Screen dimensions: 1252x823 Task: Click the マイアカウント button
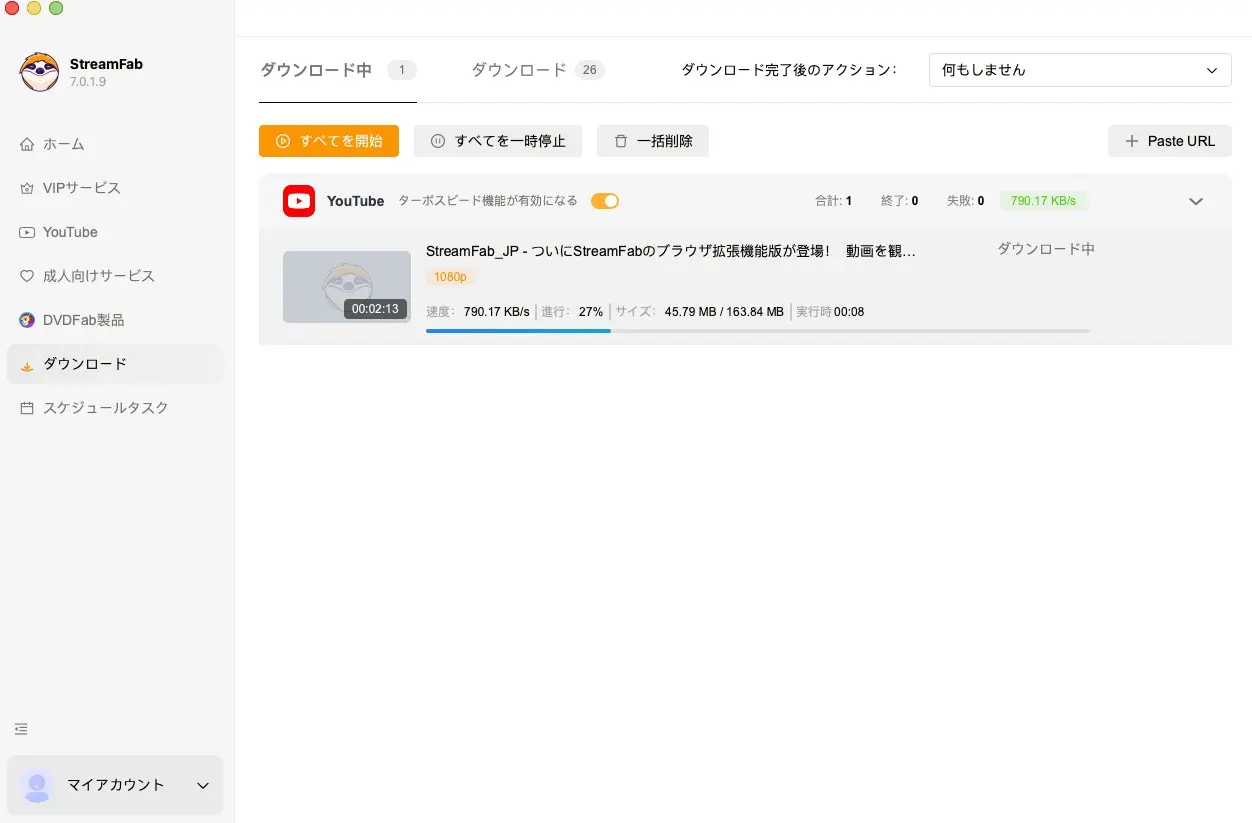tap(115, 785)
